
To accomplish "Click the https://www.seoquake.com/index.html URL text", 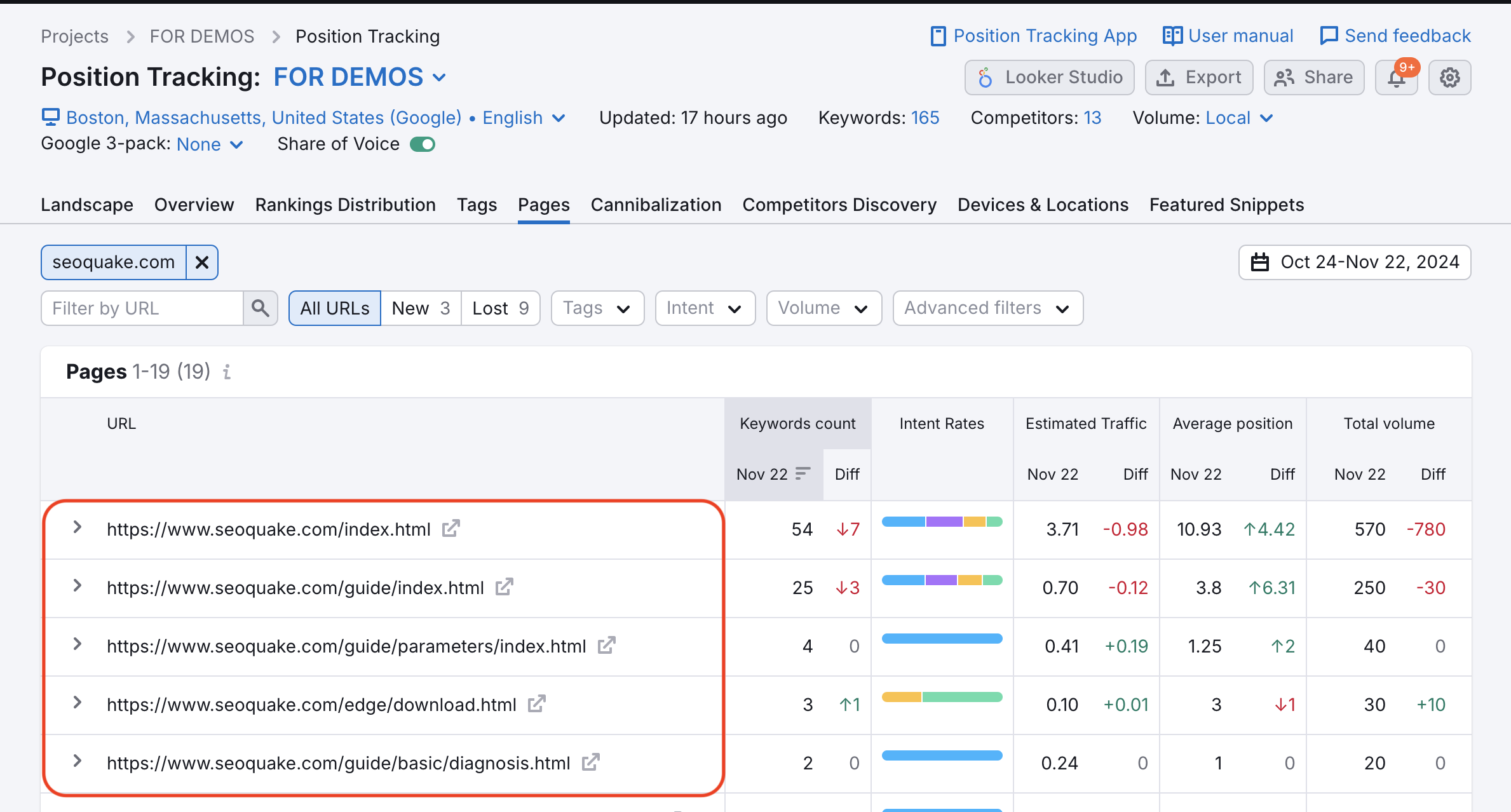I will [x=269, y=529].
